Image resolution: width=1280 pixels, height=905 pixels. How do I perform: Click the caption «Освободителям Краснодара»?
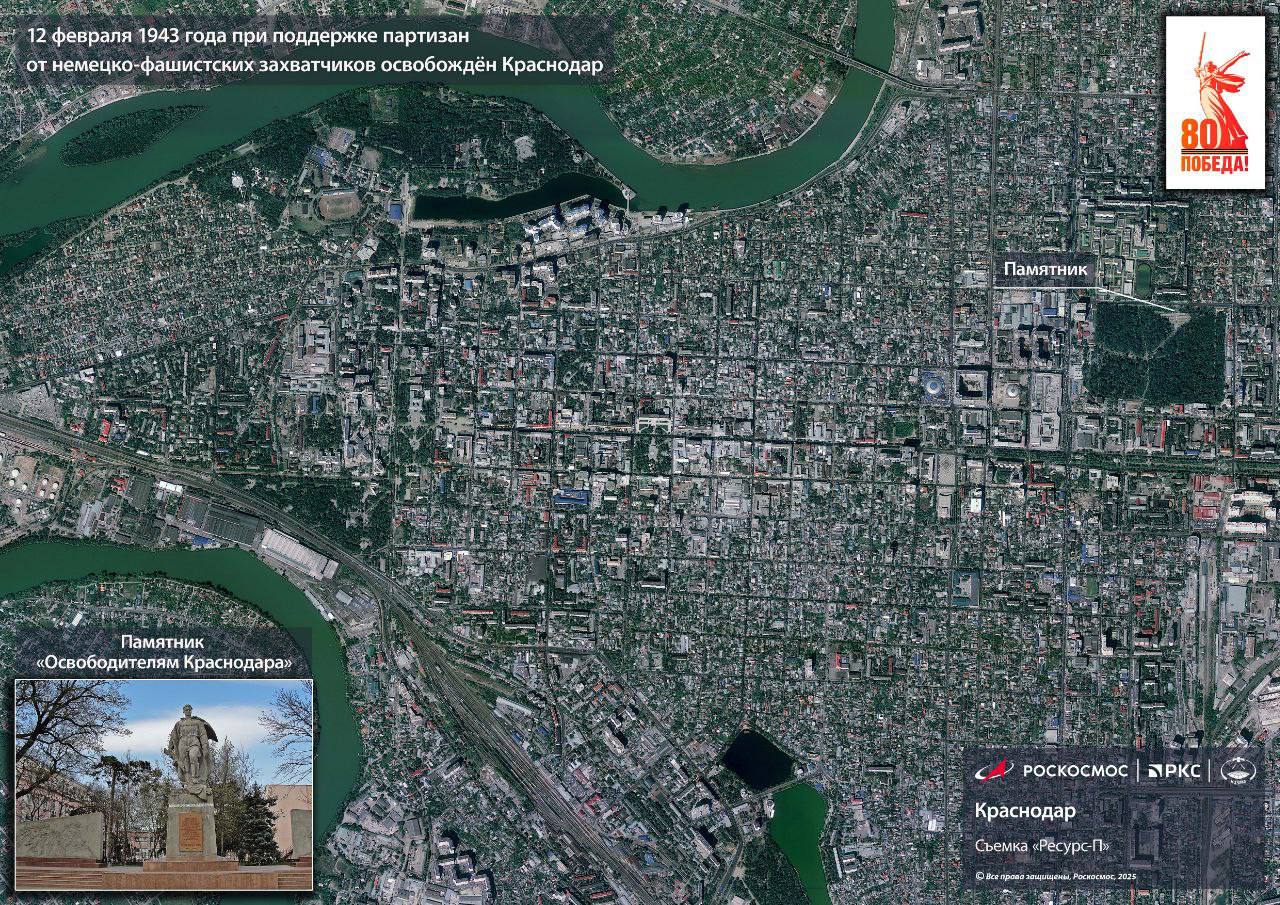(x=164, y=662)
